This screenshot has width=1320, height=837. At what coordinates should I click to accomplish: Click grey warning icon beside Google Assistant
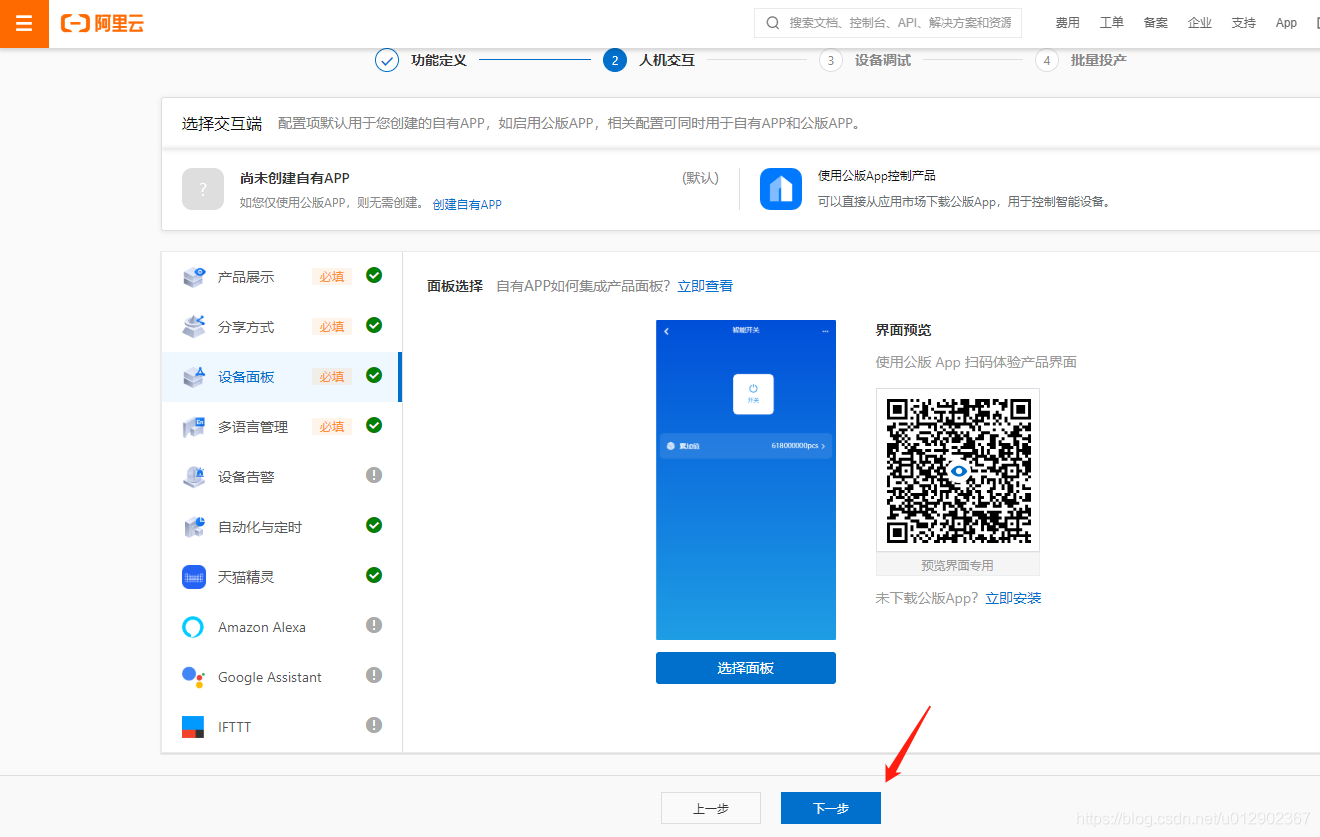click(x=374, y=675)
